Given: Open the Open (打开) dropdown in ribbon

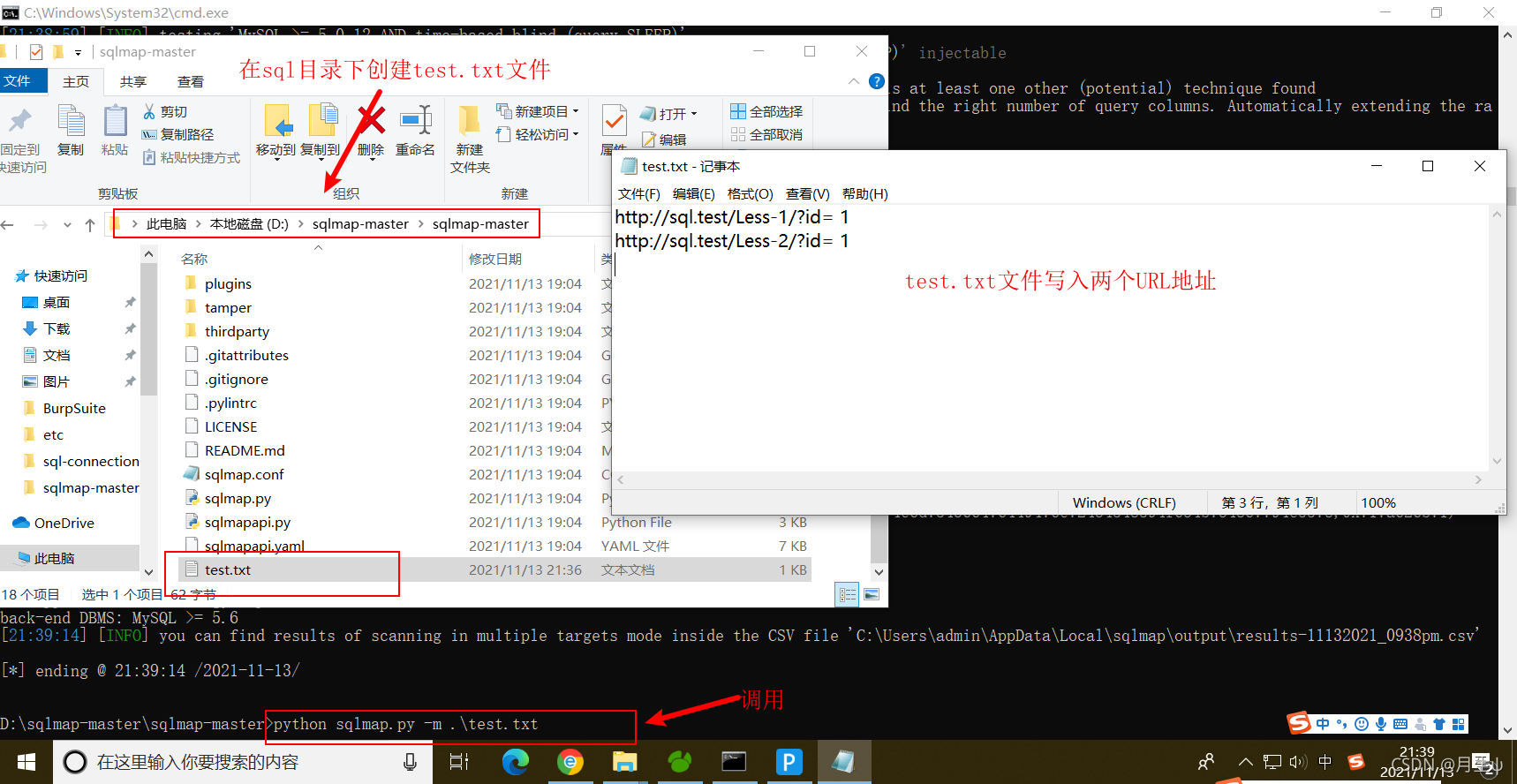Looking at the screenshot, I should [x=668, y=114].
